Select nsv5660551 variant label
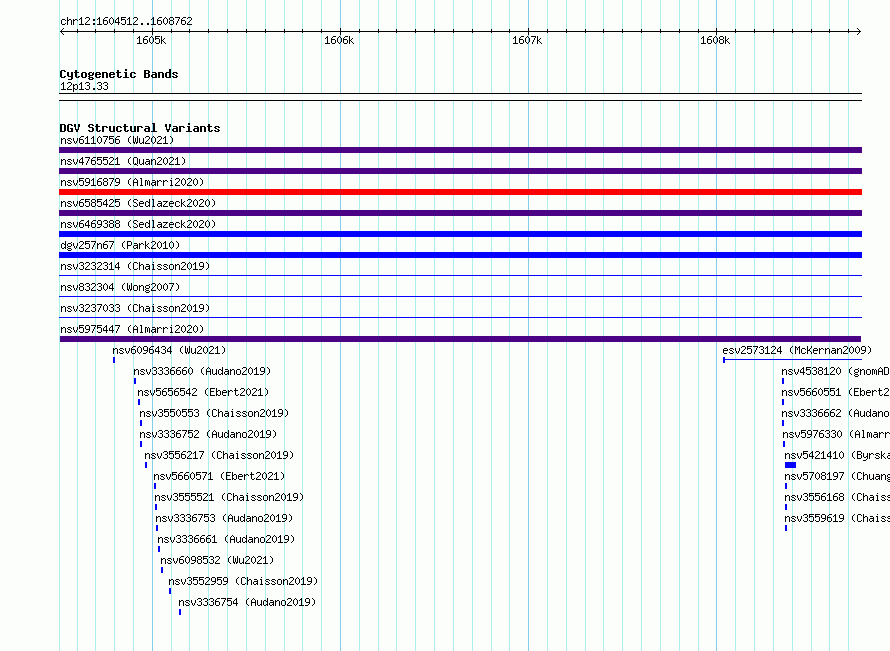This screenshot has height=651, width=890. click(836, 392)
